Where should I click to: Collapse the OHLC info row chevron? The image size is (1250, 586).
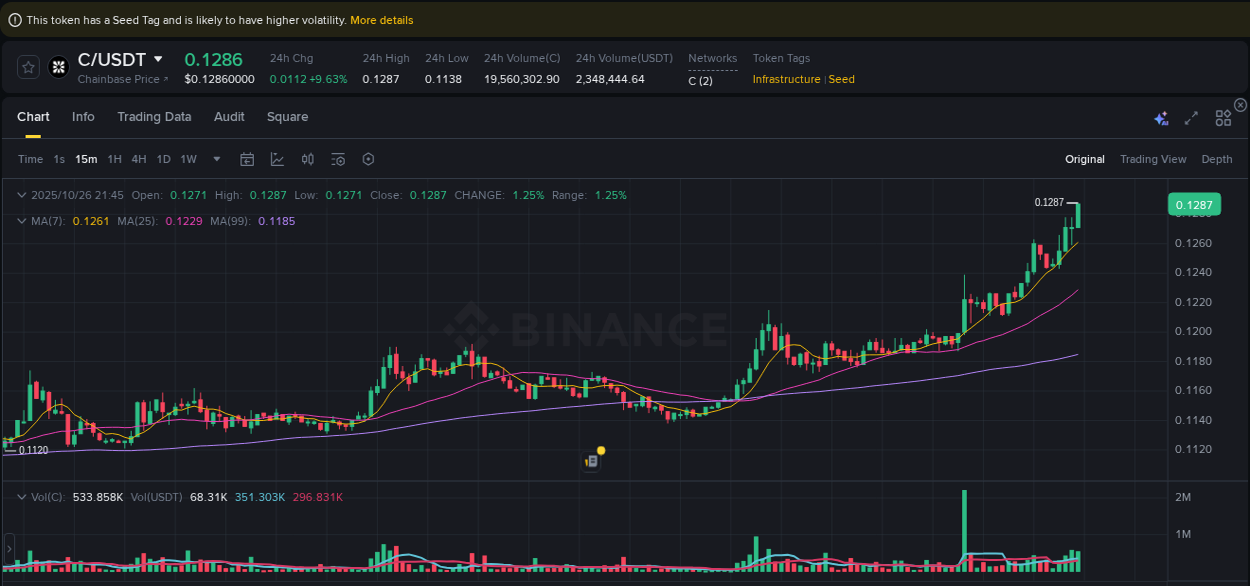click(22, 195)
